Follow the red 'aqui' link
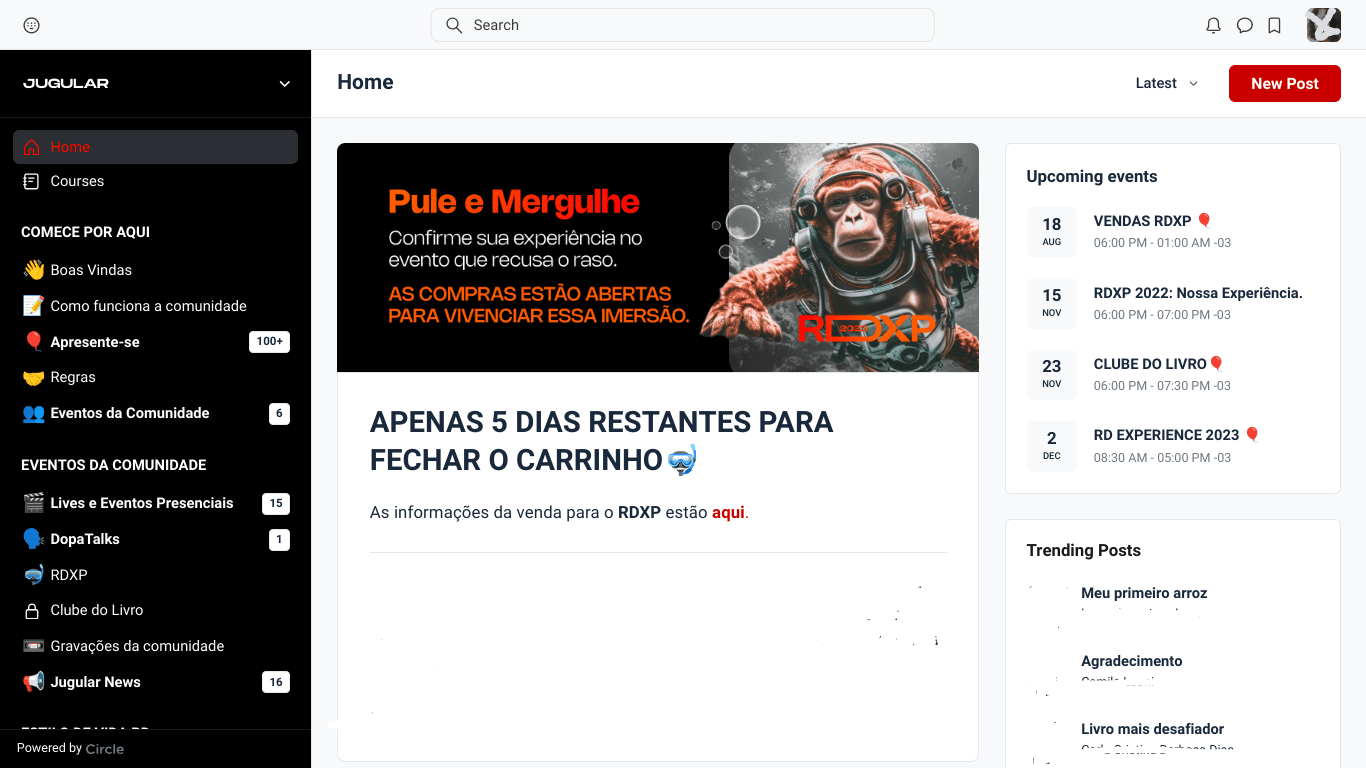 point(728,512)
